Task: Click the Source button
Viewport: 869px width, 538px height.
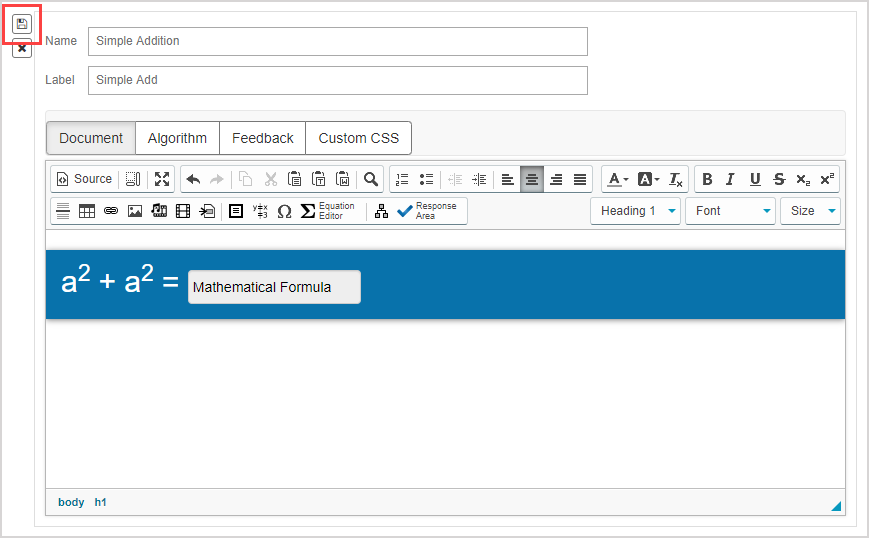Action: [x=84, y=179]
